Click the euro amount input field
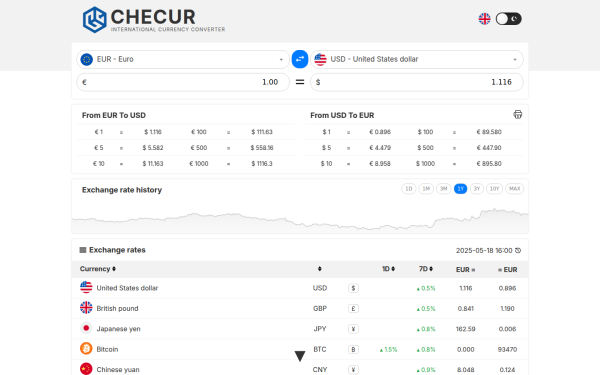 pos(183,82)
